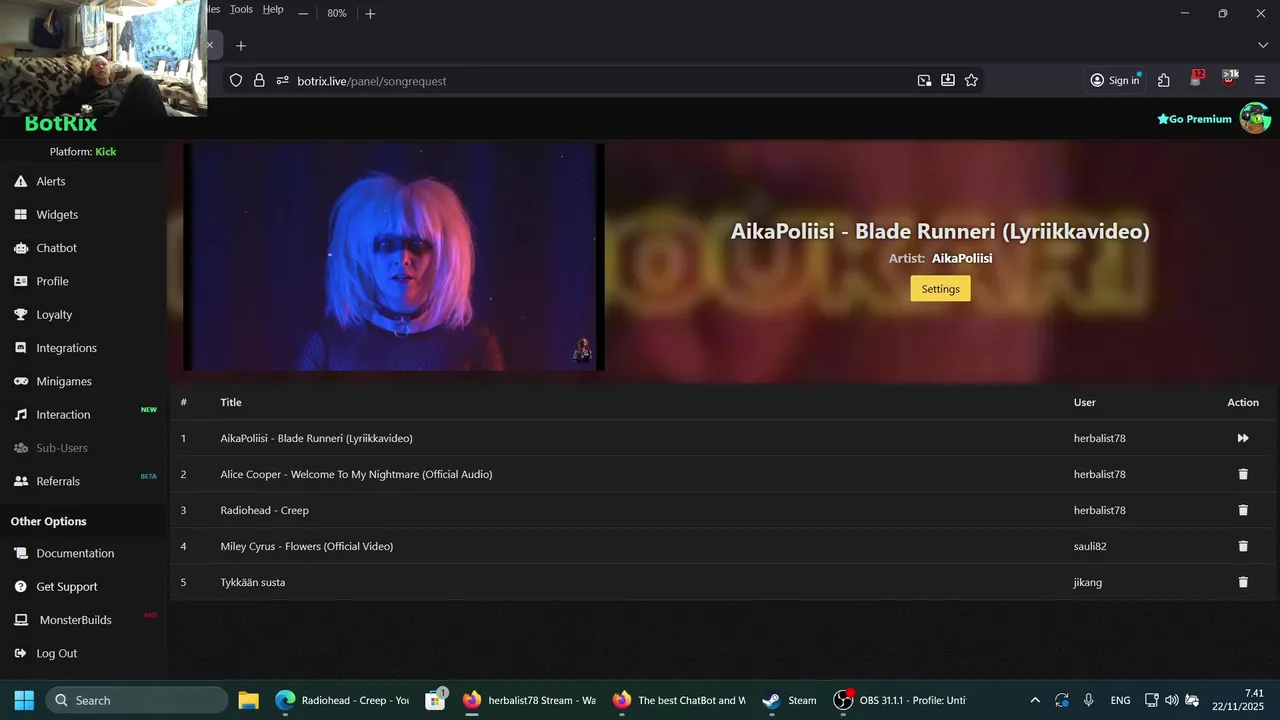Delete the Alice Cooper song request

point(1243,474)
